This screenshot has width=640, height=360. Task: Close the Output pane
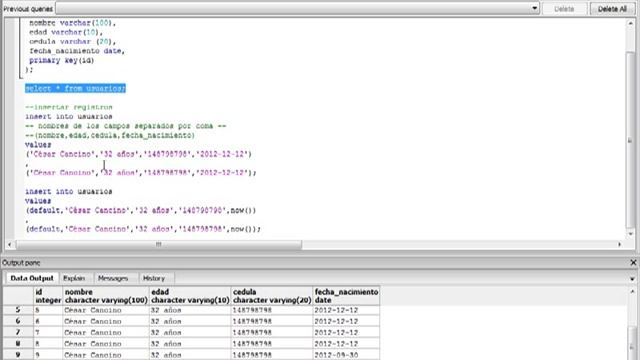(x=633, y=262)
